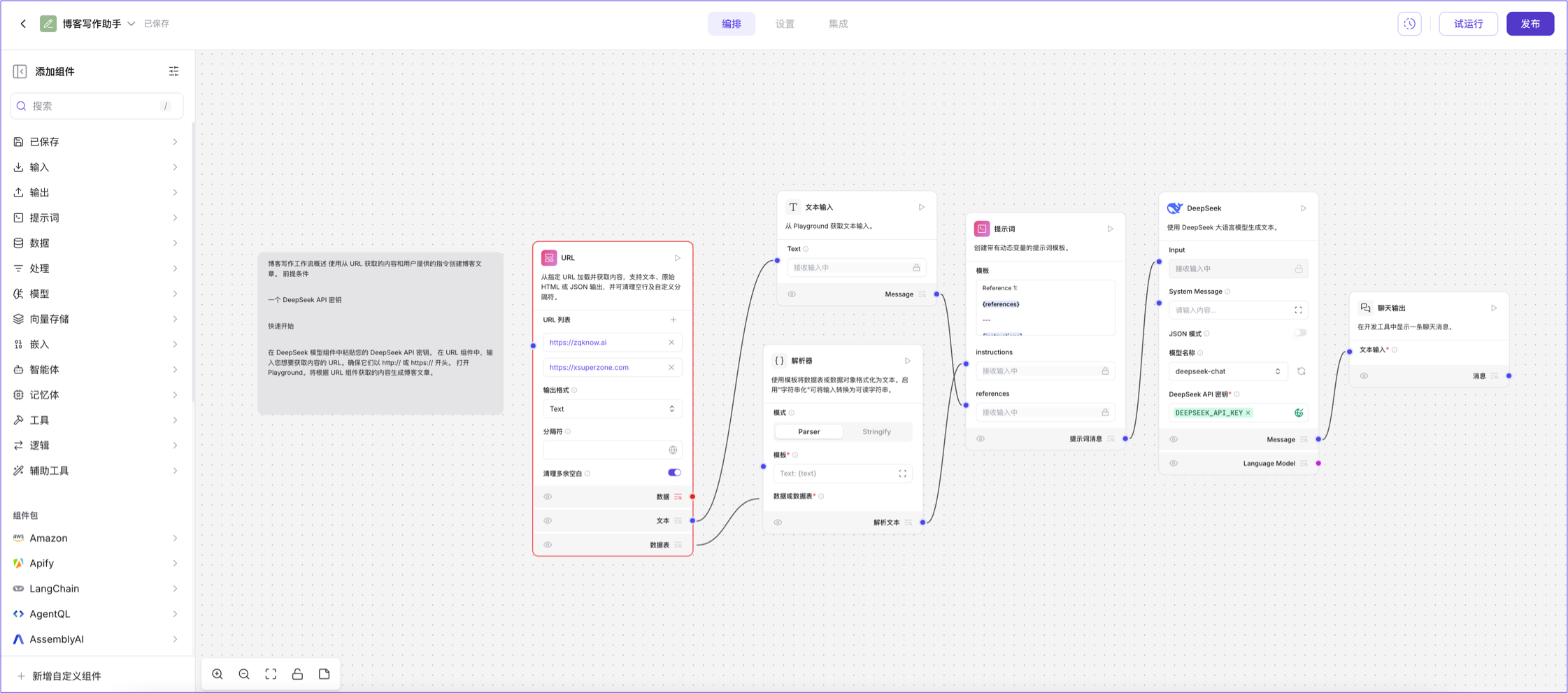Open the 输出格式 Text dropdown

pos(612,409)
